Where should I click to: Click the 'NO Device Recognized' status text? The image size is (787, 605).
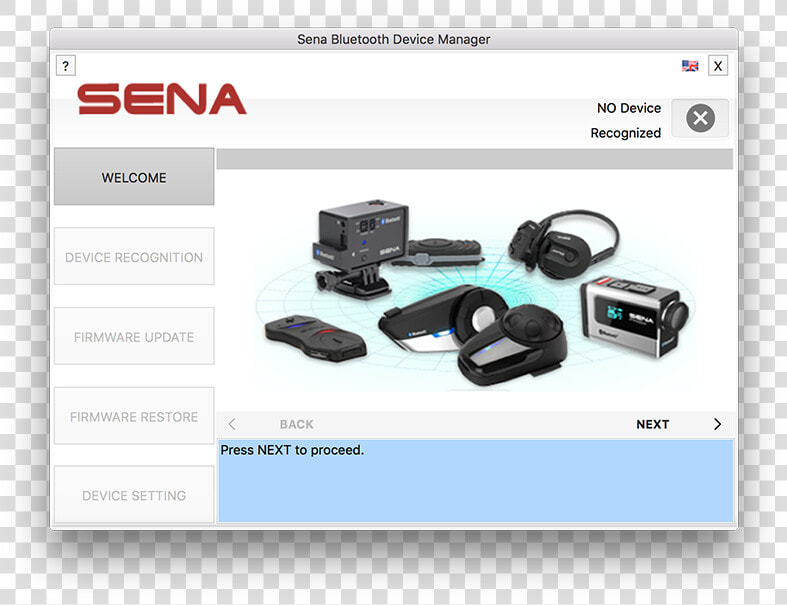[x=626, y=120]
